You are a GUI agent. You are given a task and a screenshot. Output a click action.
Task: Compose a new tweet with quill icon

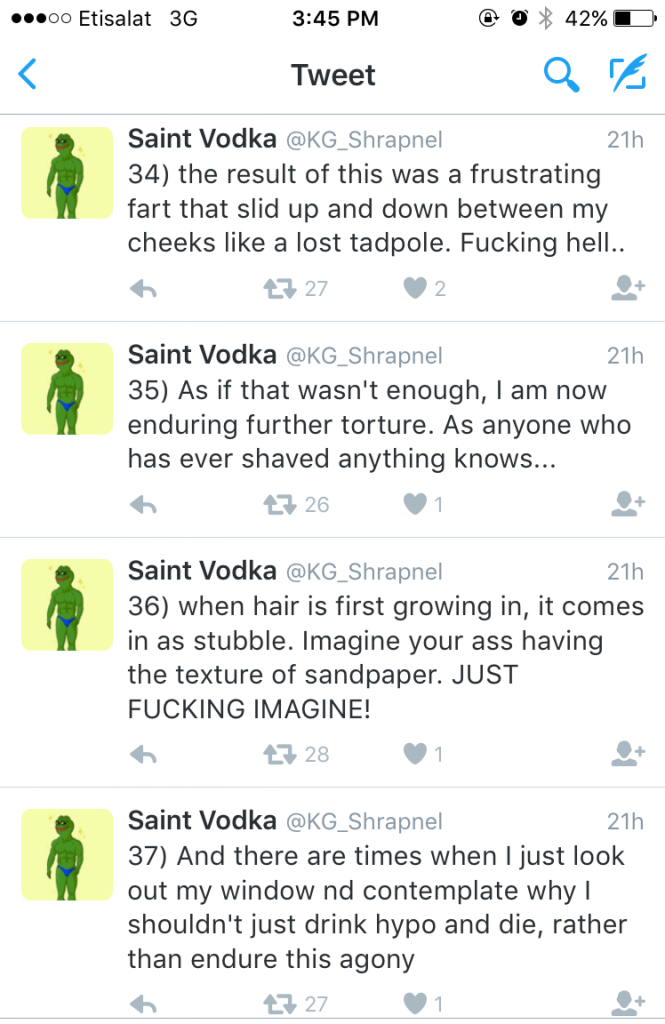pos(628,74)
